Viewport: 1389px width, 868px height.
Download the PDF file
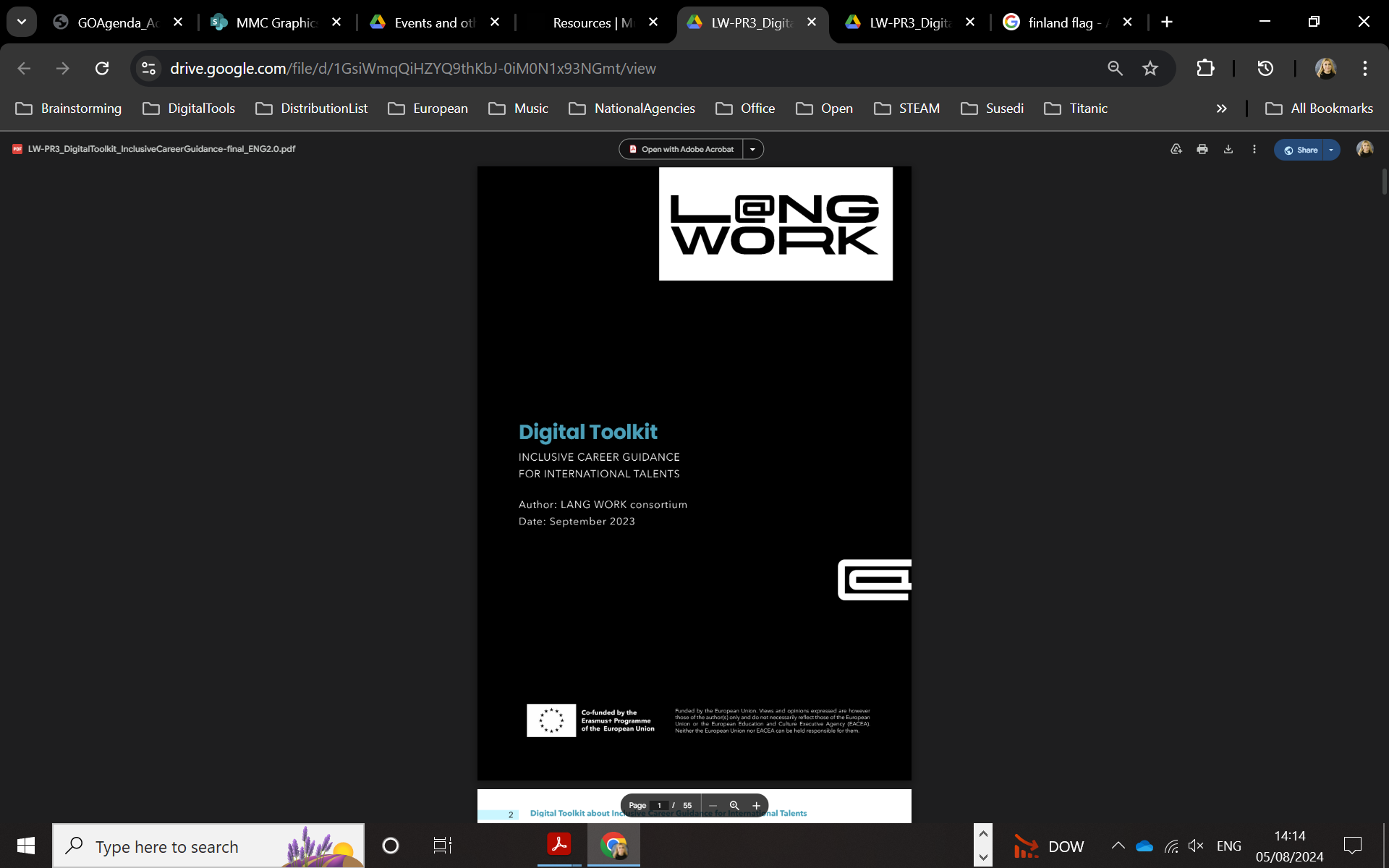(x=1228, y=149)
